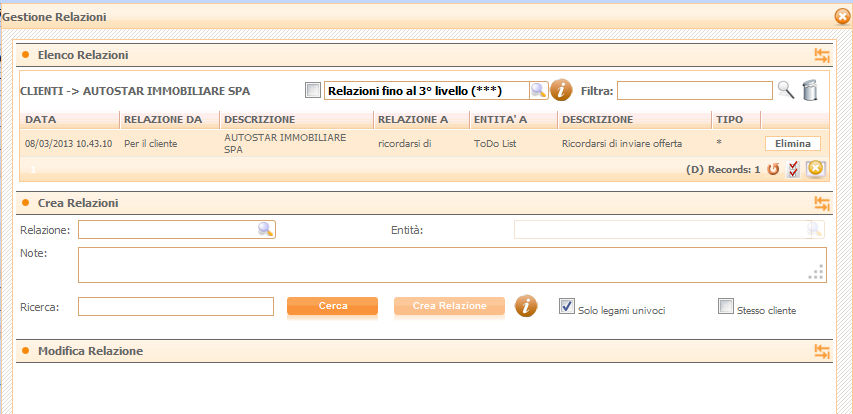853x414 pixels.
Task: Click the trash bin icon beside filter
Action: [810, 91]
